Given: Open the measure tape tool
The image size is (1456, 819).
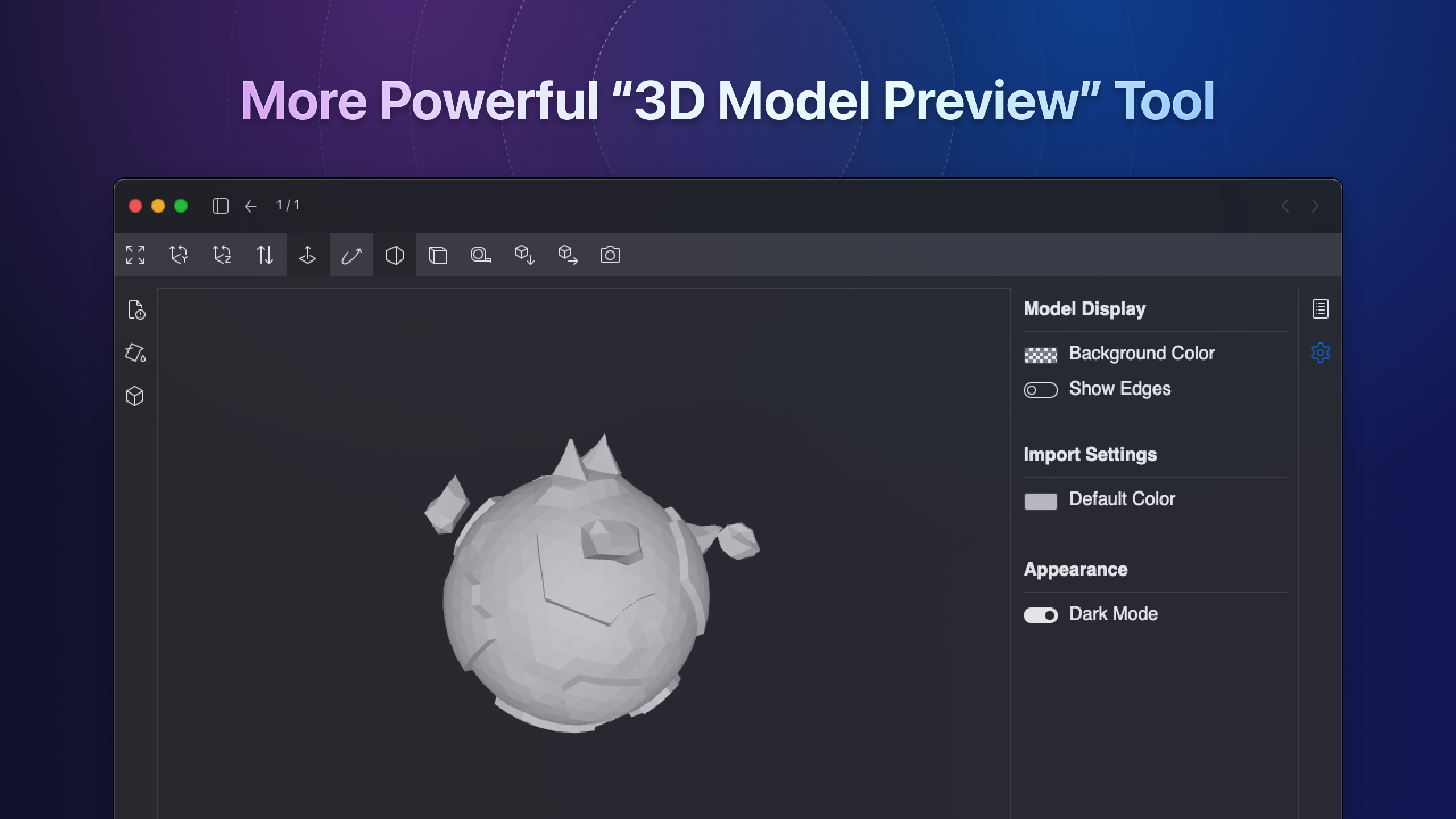Looking at the screenshot, I should 481,255.
